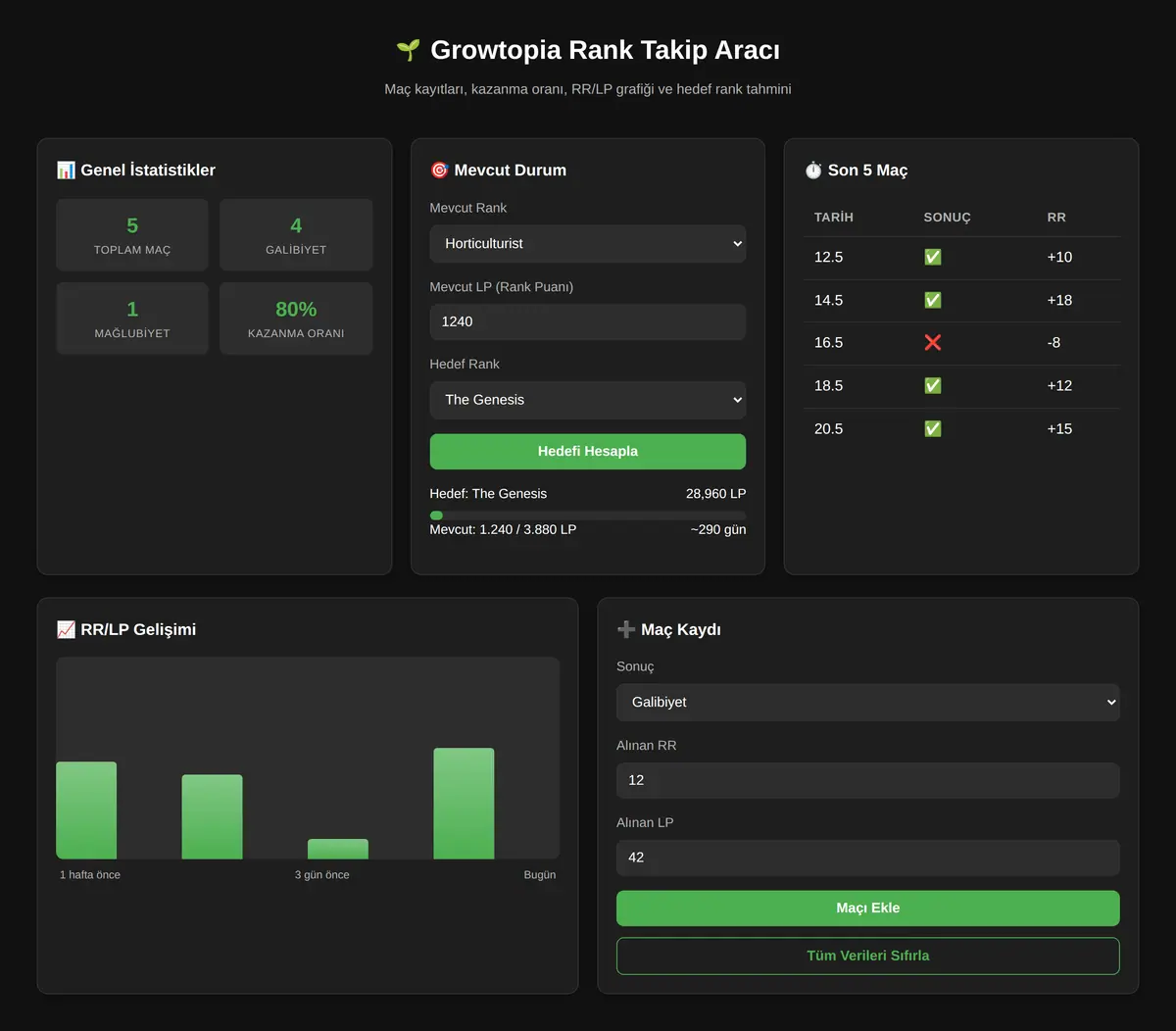The height and width of the screenshot is (1031, 1176).
Task: Click the date cell 16.5 in the match table
Action: (x=829, y=342)
